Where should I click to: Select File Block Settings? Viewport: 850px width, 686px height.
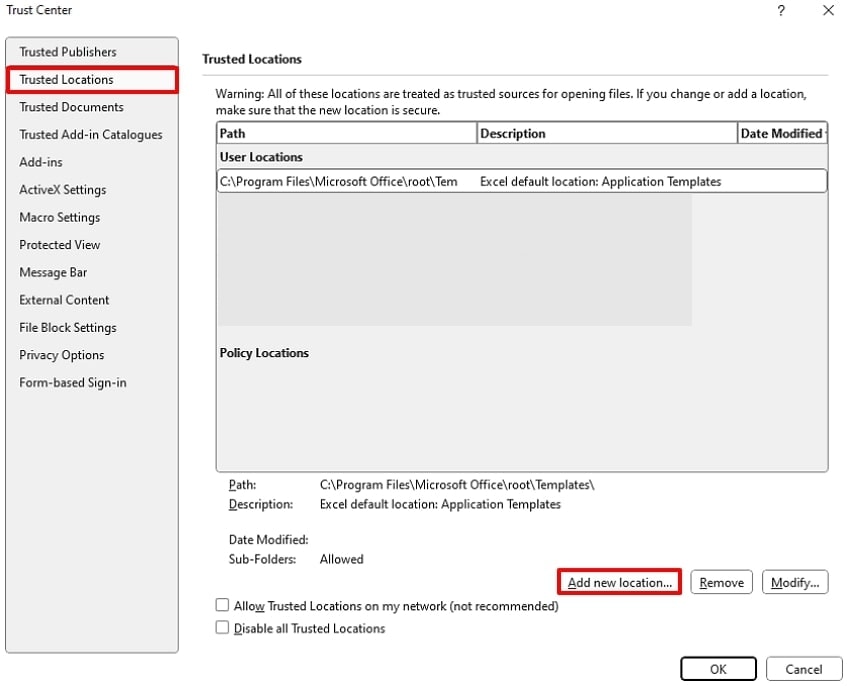[68, 328]
